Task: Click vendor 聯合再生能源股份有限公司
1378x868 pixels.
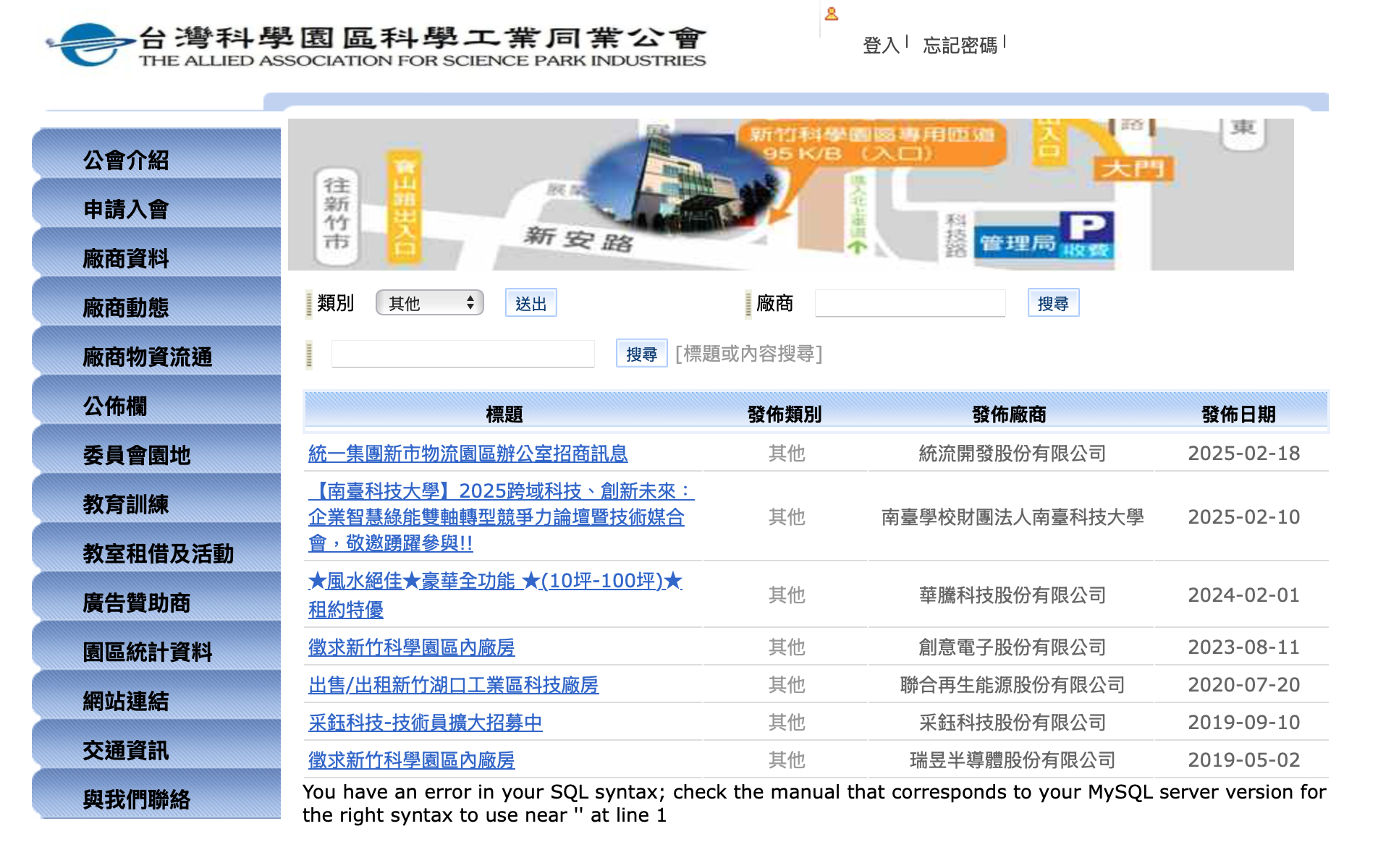Action: pos(1013,685)
